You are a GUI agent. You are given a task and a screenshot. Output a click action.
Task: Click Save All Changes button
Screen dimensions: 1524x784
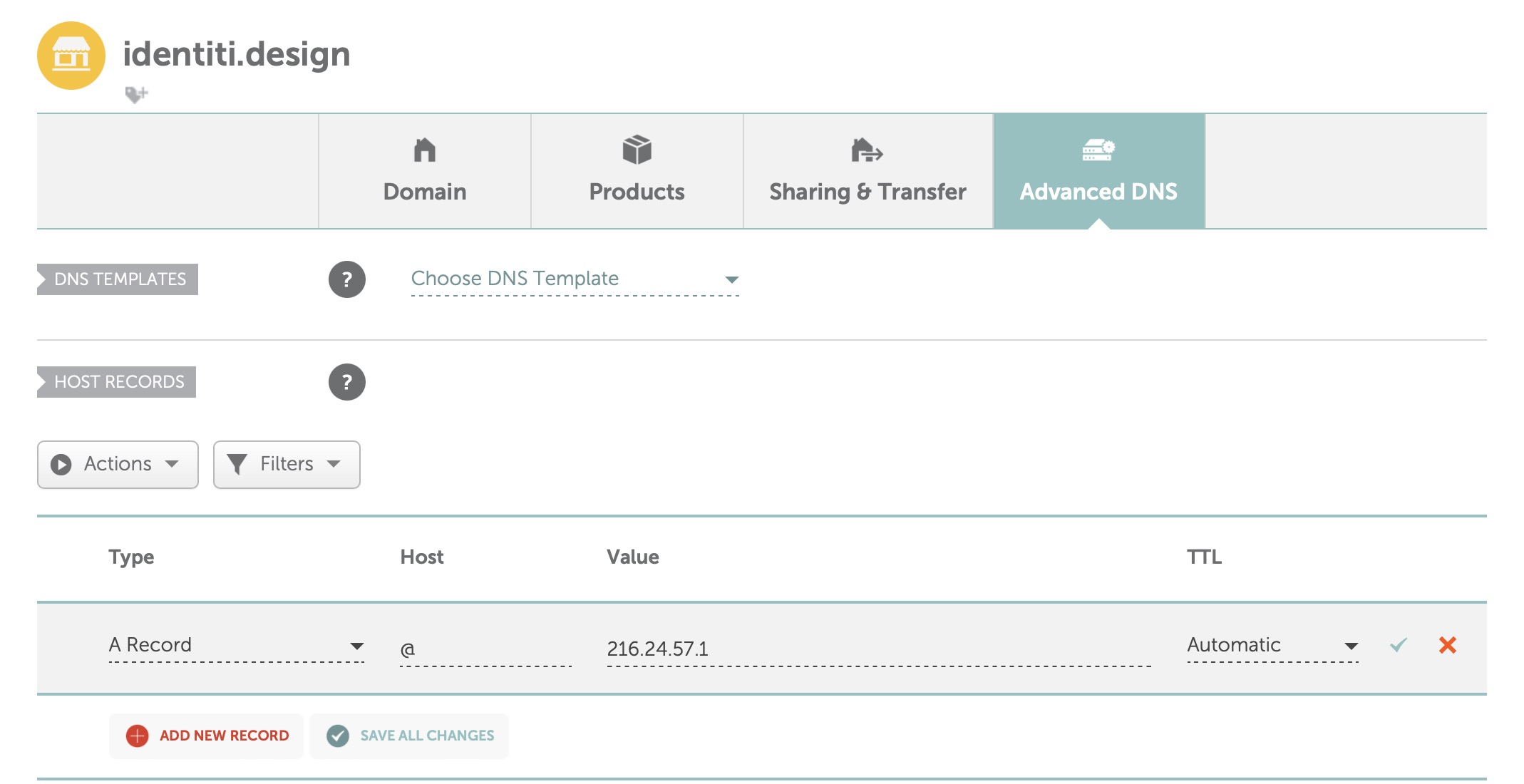pyautogui.click(x=410, y=736)
